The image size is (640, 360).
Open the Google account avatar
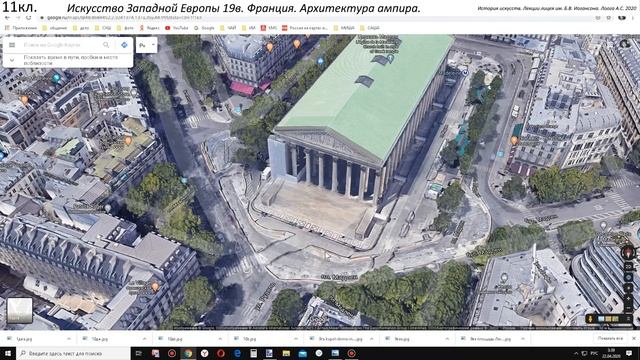625,44
